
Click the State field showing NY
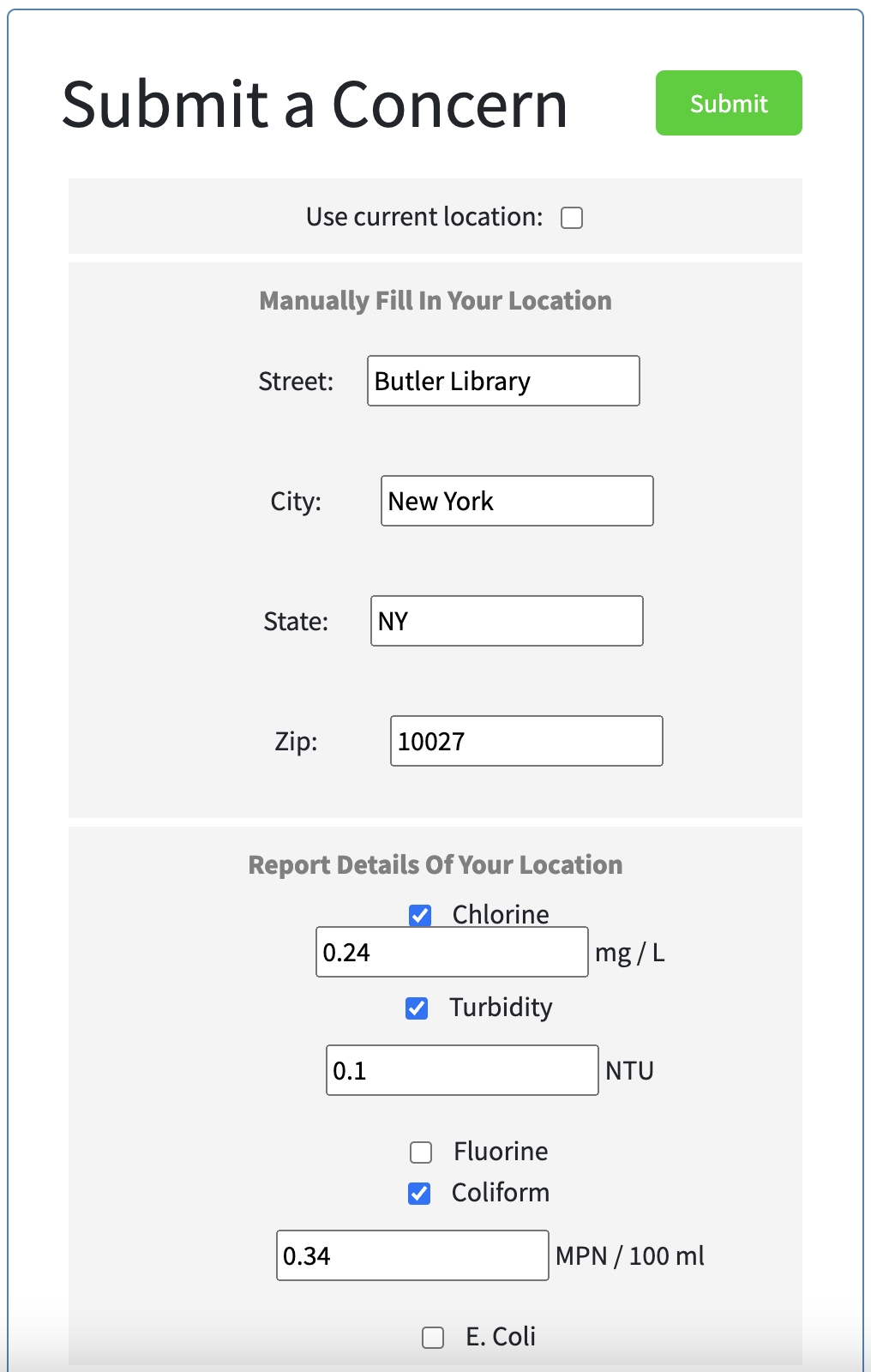click(x=507, y=621)
